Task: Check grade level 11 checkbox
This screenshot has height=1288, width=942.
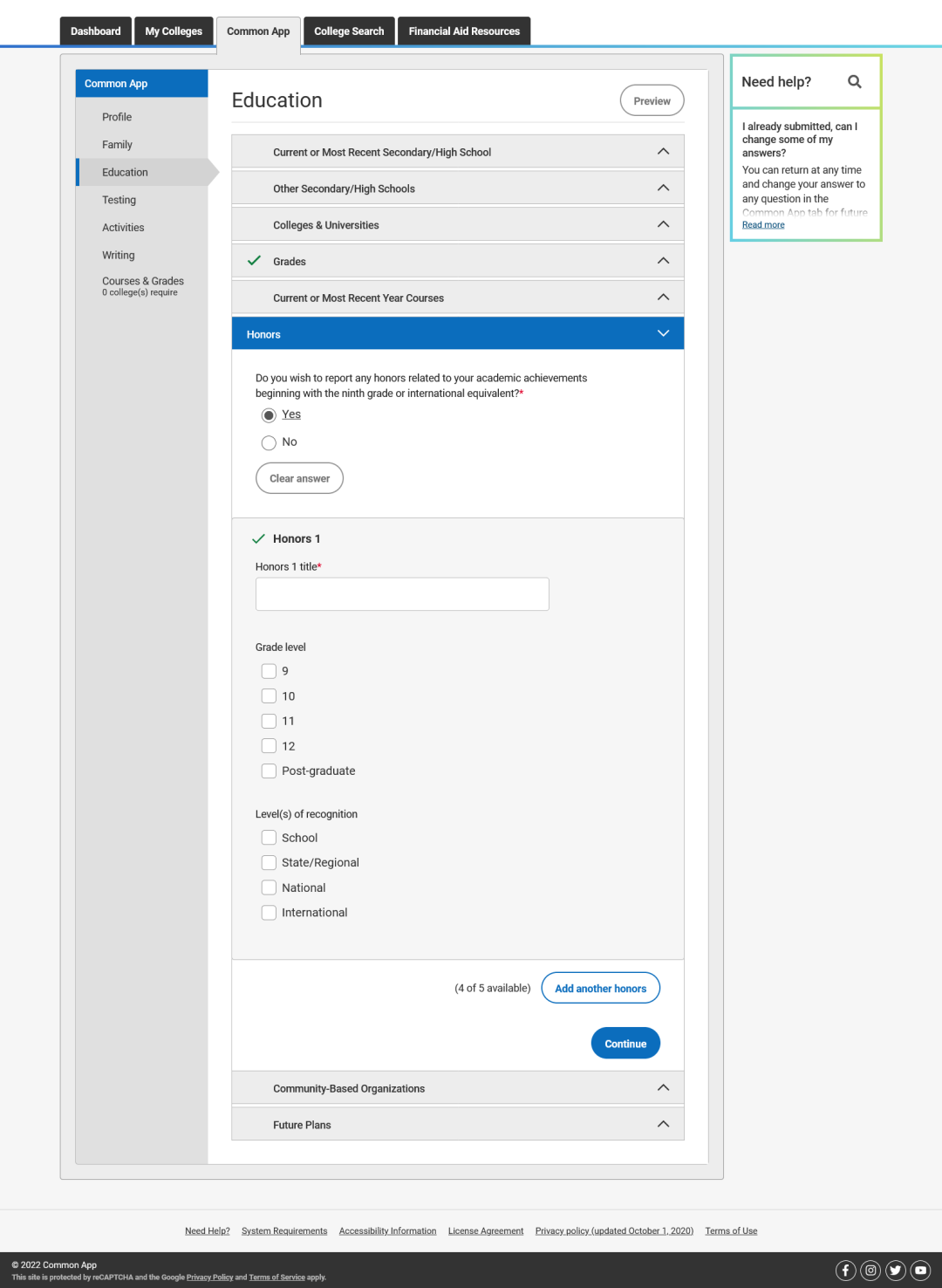Action: [269, 721]
